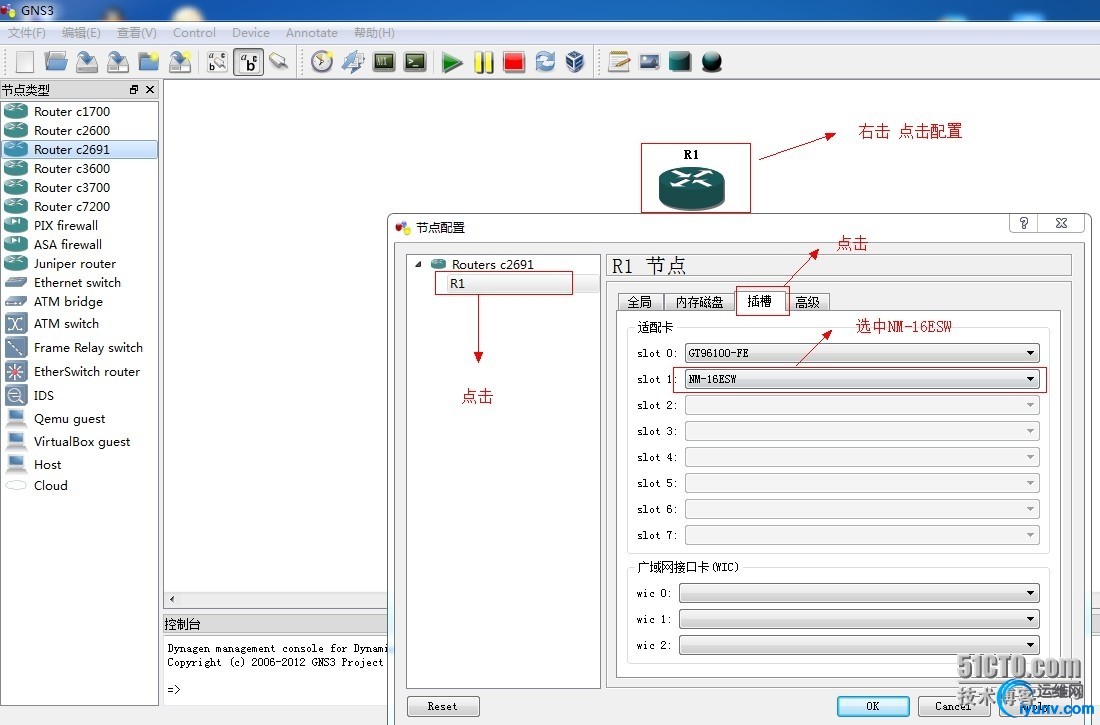Viewport: 1100px width, 725px height.
Task: Click the green Start all devices icon
Action: click(x=452, y=62)
